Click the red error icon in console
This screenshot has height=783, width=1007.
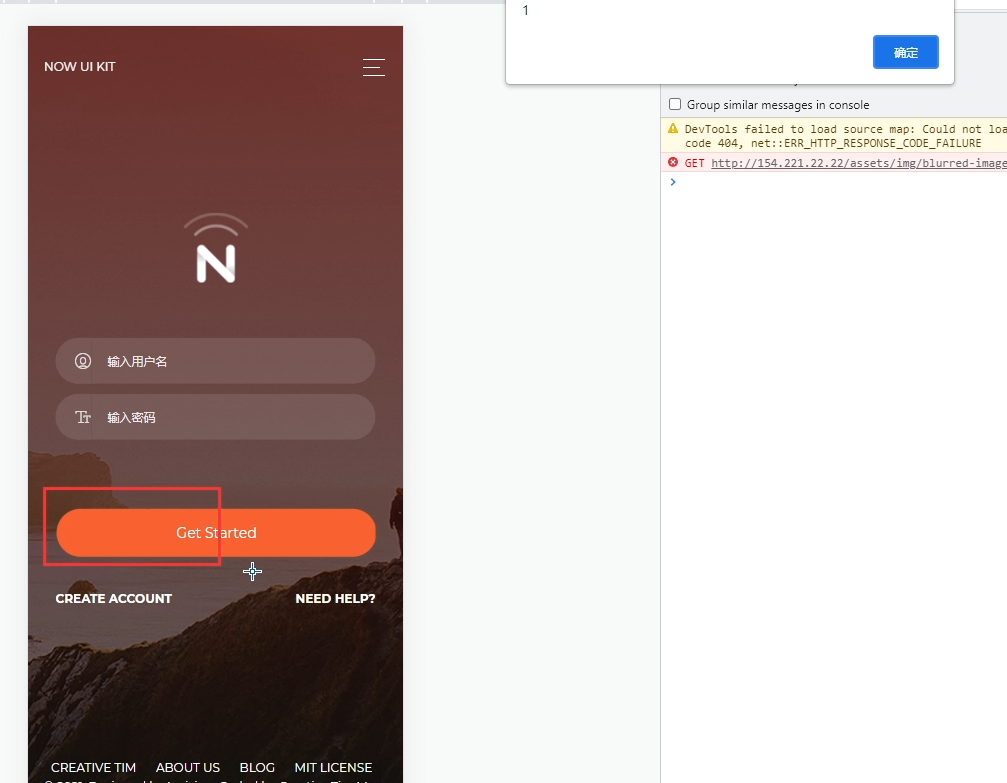coord(673,163)
